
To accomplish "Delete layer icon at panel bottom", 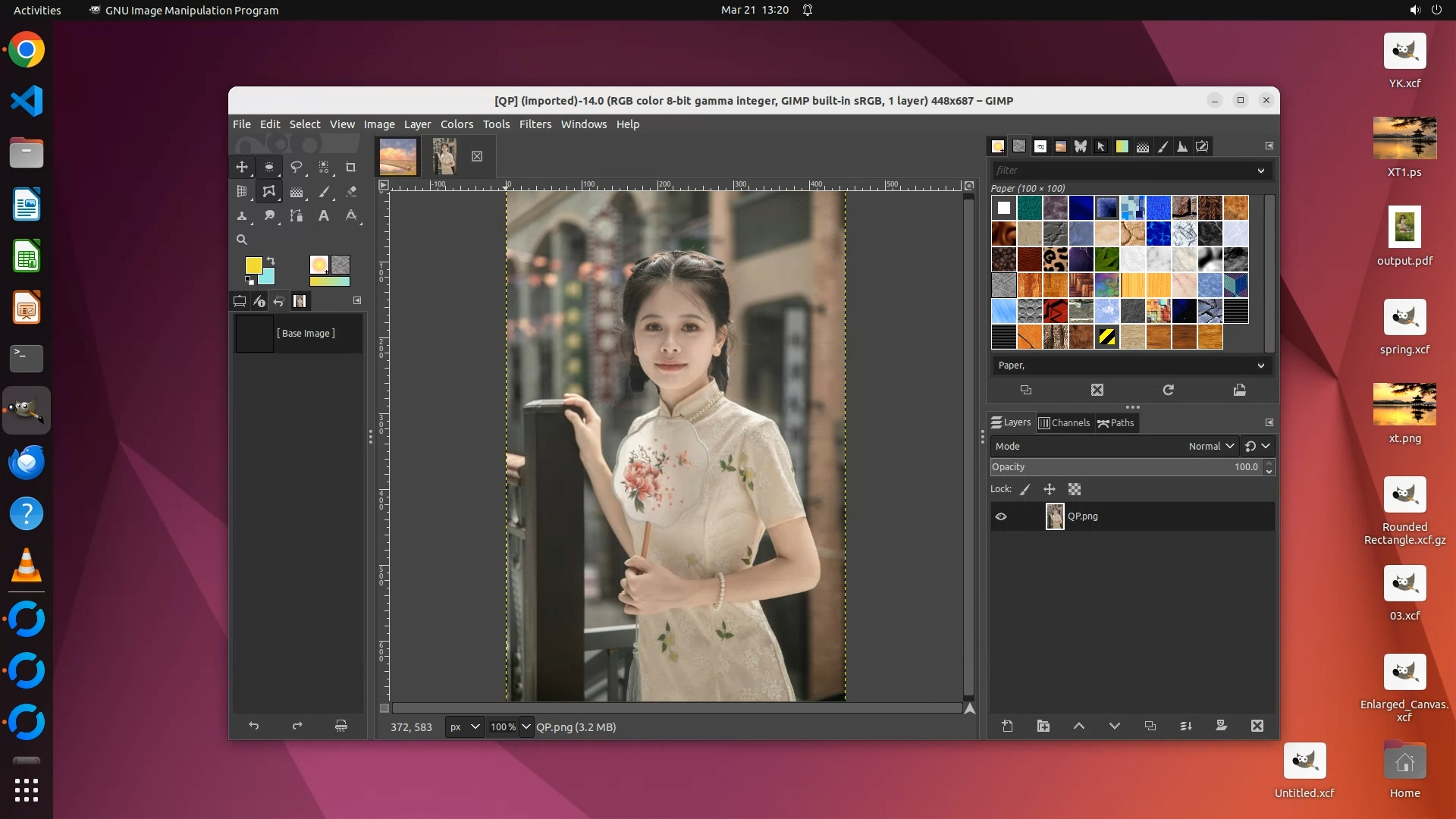I will [x=1257, y=726].
